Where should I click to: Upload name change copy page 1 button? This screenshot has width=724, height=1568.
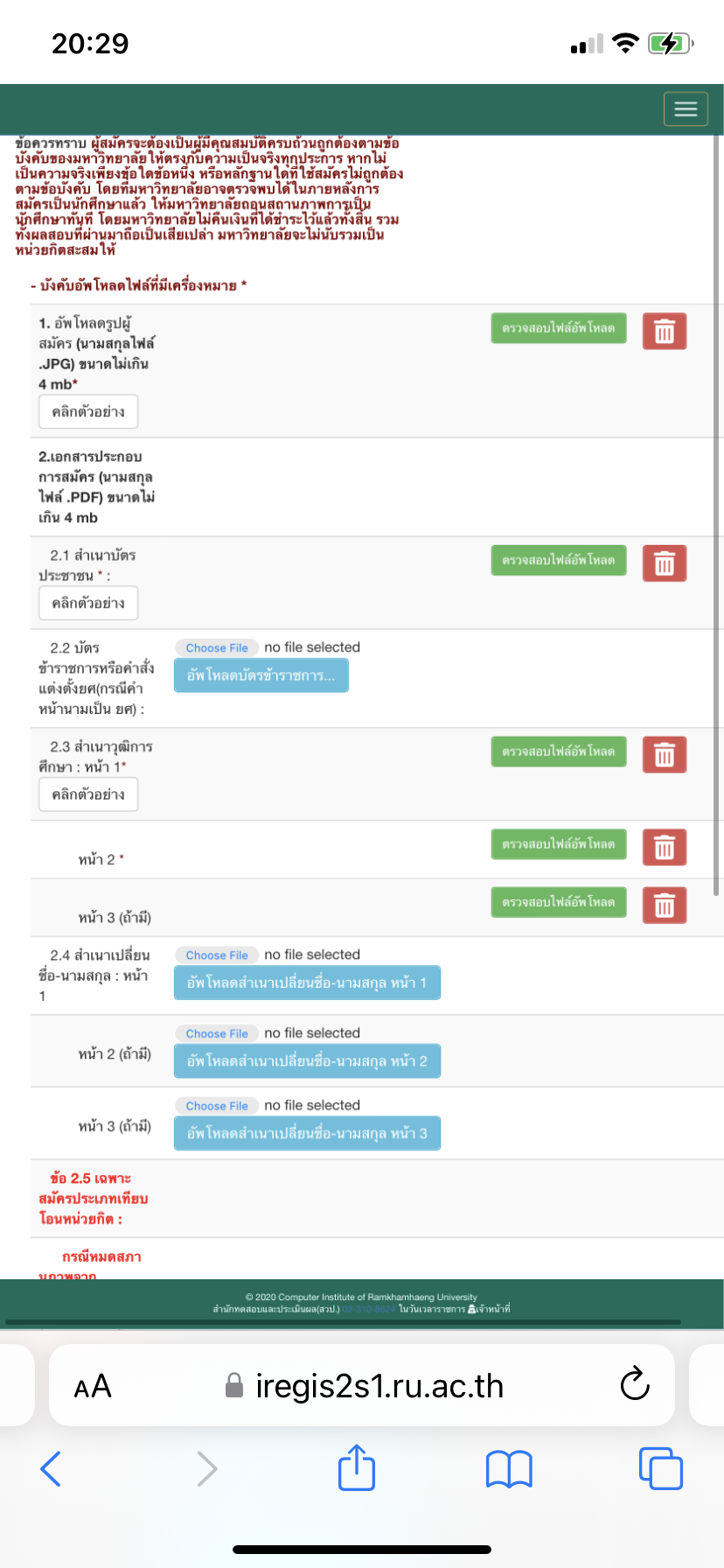pyautogui.click(x=307, y=983)
